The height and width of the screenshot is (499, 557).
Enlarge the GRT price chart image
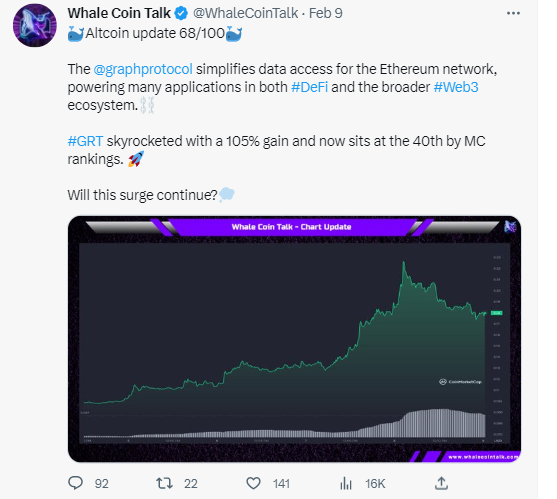click(294, 339)
